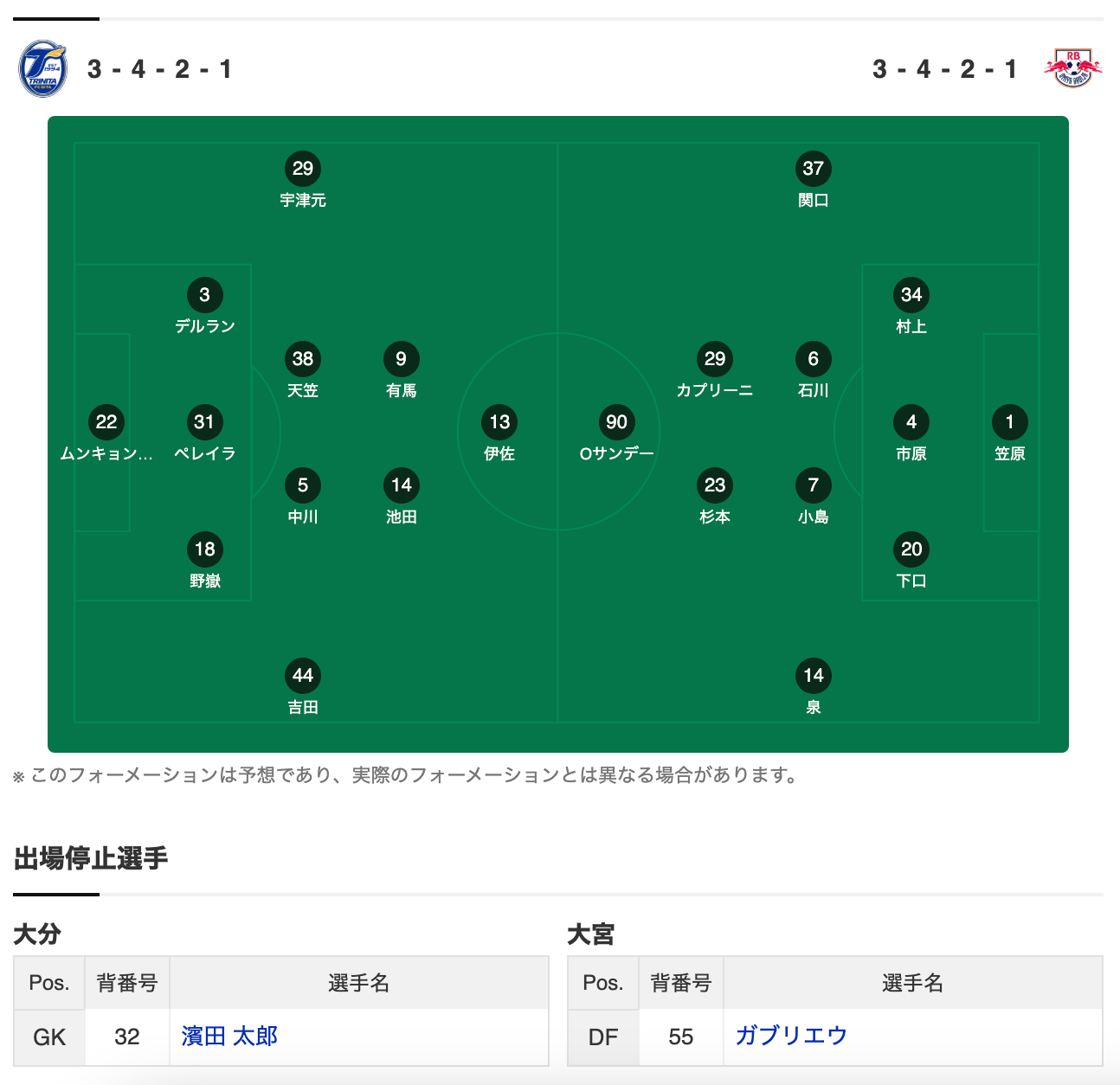
Task: Select forward number 13 伊佐
Action: 499,433
